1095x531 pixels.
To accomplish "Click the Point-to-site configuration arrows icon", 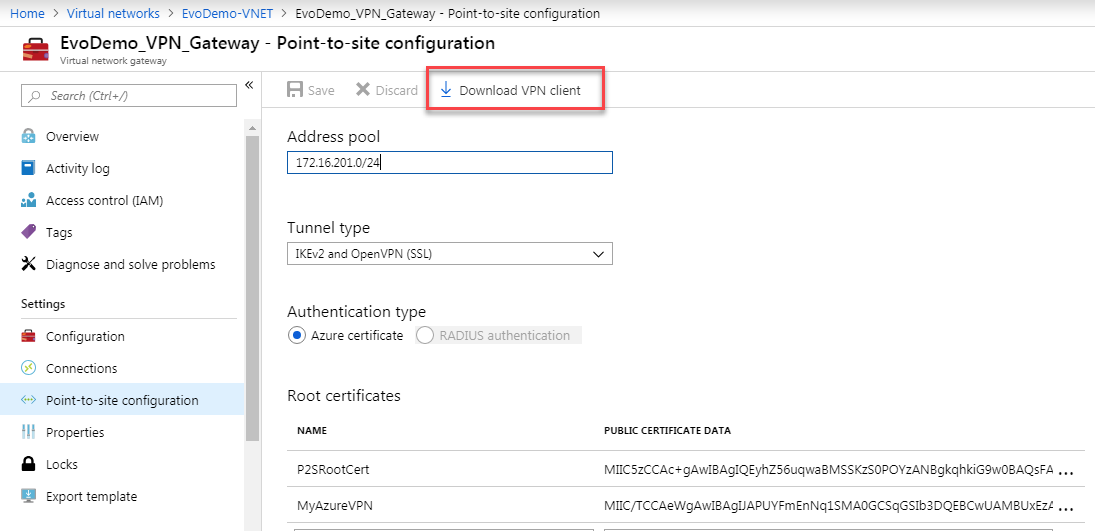I will [28, 400].
